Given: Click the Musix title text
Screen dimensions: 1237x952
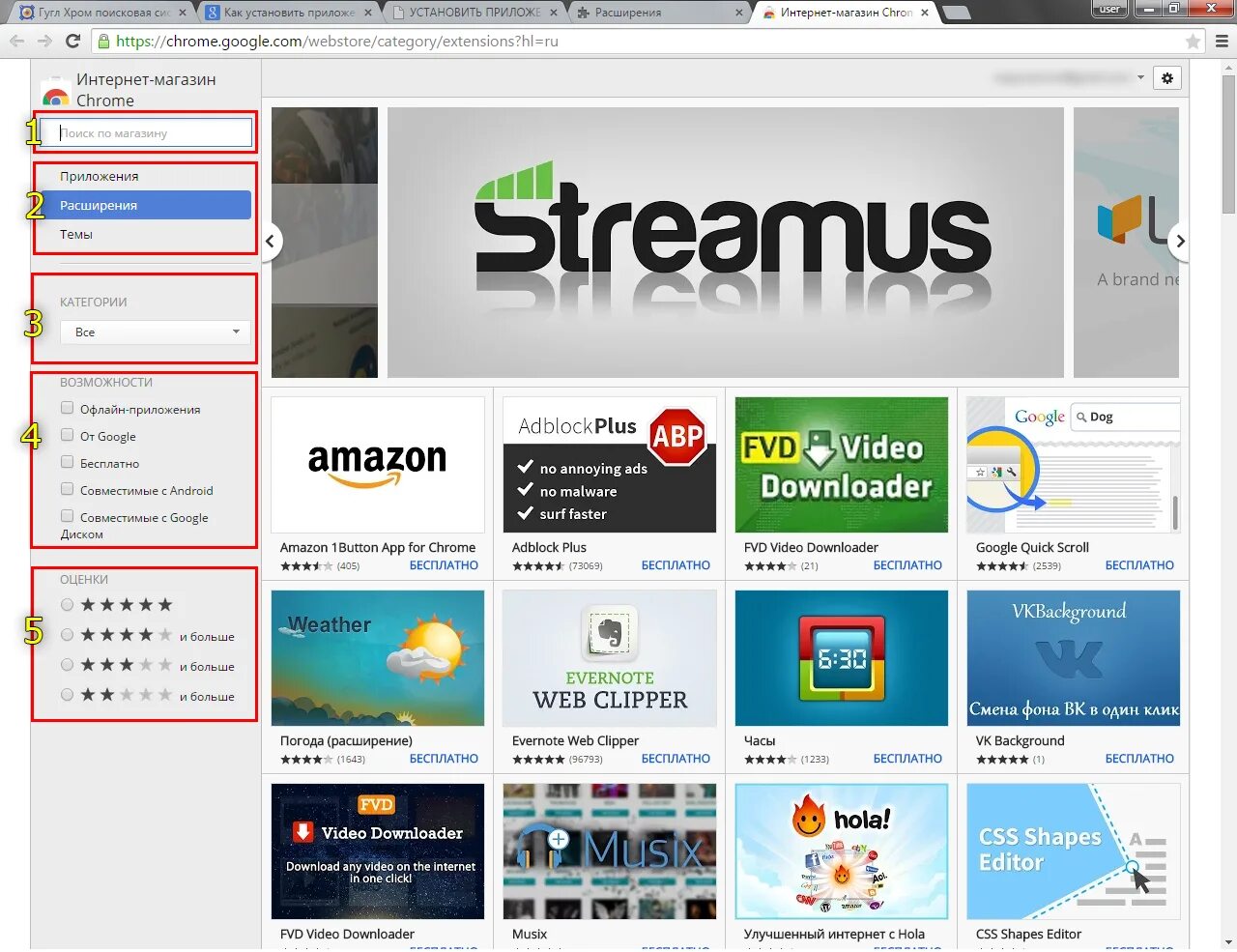Looking at the screenshot, I should click(529, 934).
